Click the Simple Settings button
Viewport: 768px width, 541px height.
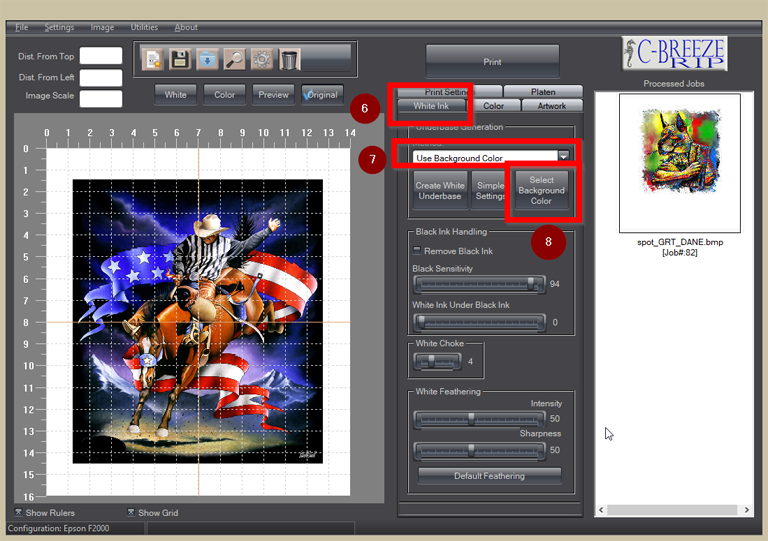pyautogui.click(x=489, y=190)
